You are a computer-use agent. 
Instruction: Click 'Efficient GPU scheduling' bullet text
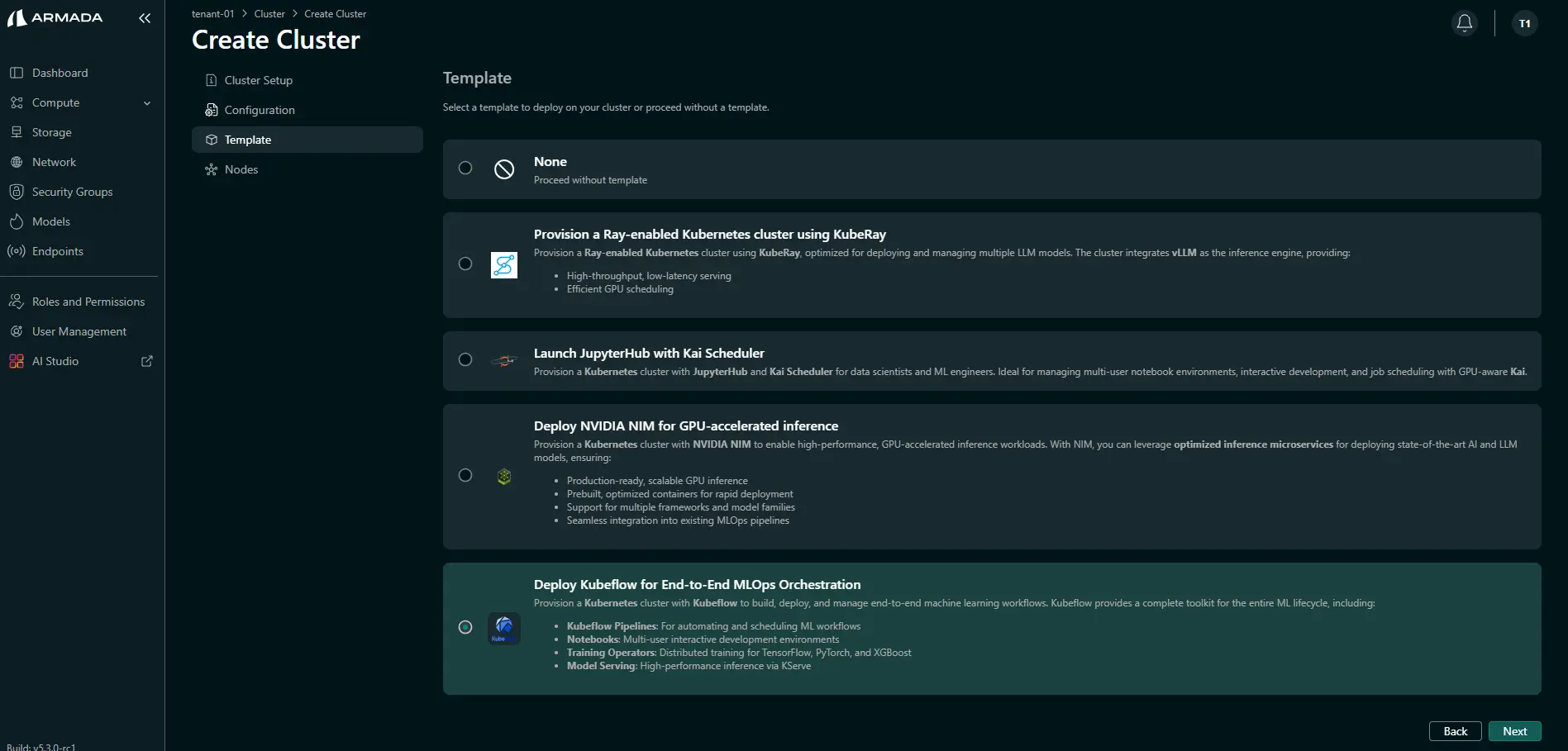point(620,289)
